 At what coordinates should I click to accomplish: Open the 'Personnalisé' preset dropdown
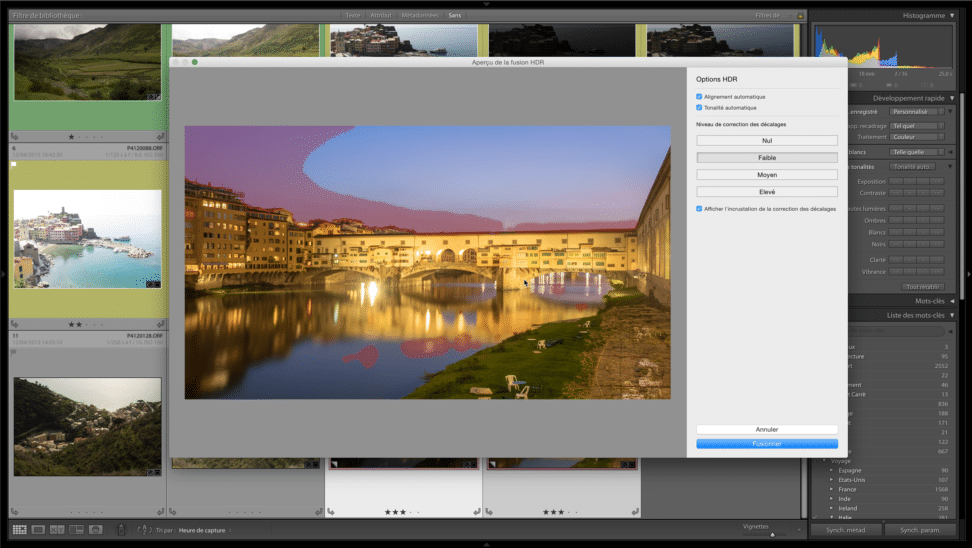tap(917, 112)
